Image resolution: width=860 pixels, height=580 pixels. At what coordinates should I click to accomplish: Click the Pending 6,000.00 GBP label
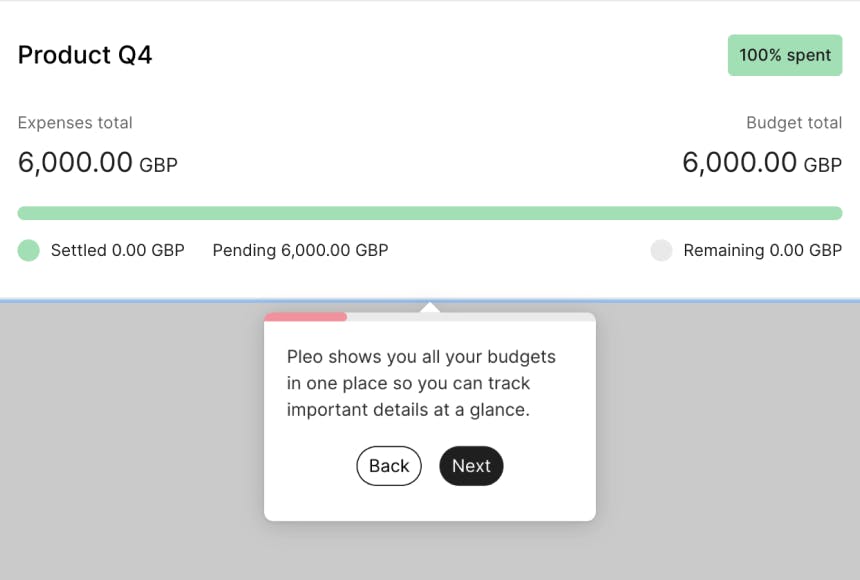pyautogui.click(x=300, y=250)
